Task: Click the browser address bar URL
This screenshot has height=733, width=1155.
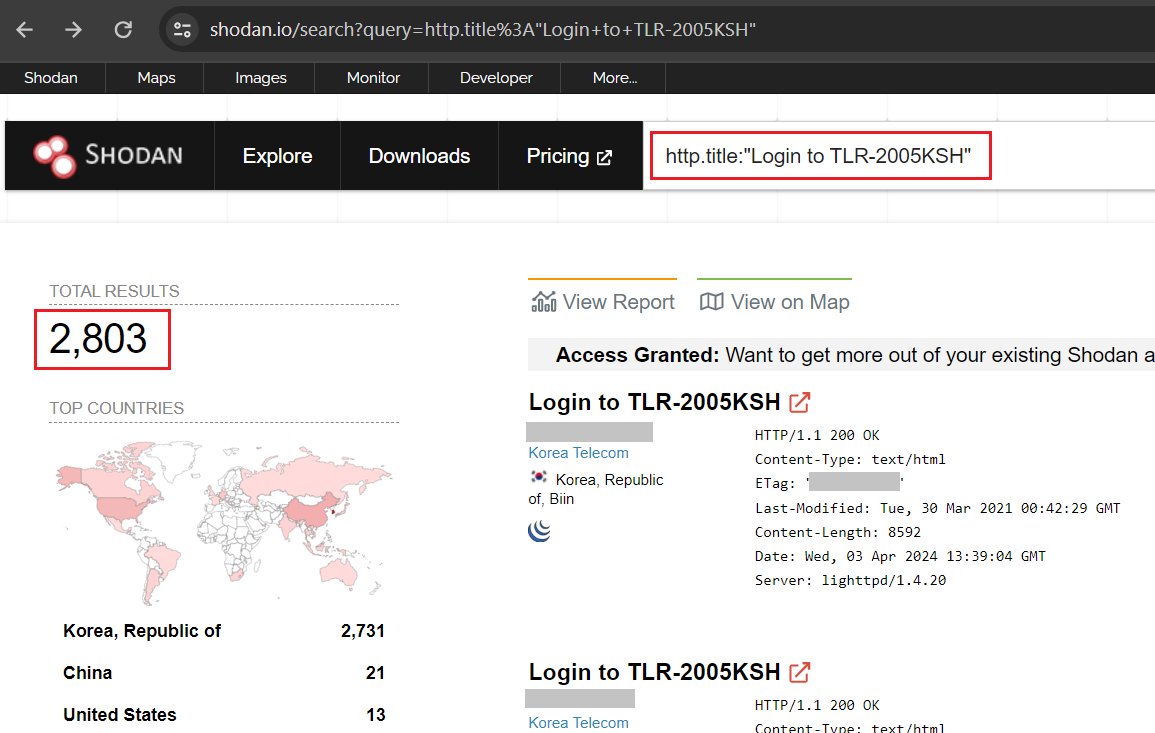Action: pyautogui.click(x=482, y=29)
